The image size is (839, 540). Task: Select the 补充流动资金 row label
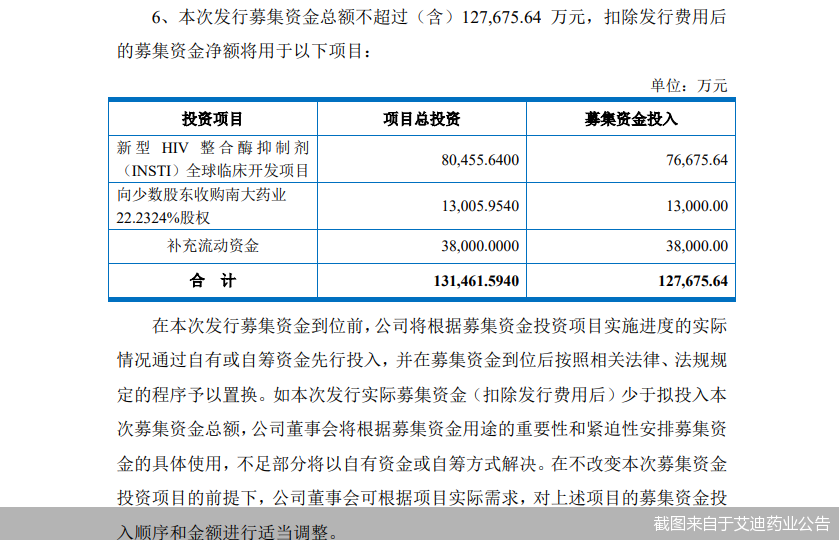[212, 245]
